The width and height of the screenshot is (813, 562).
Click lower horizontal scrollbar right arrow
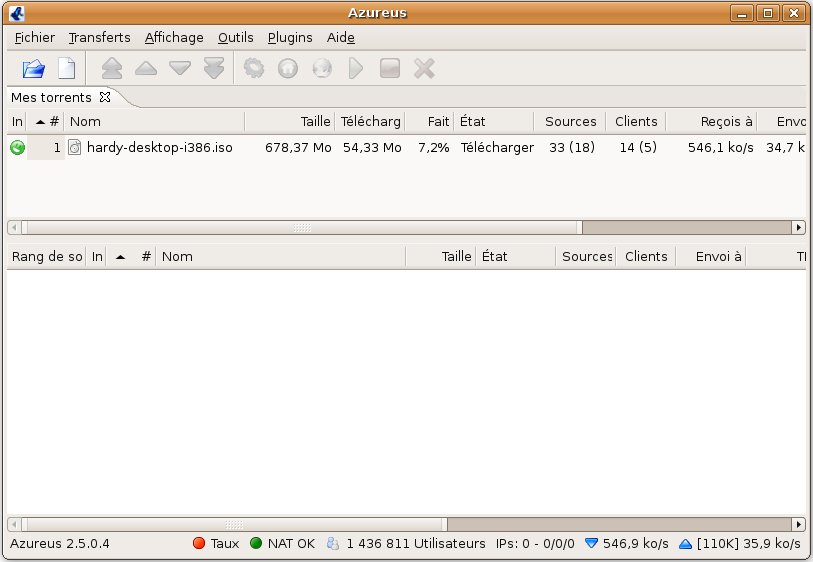pyautogui.click(x=798, y=524)
